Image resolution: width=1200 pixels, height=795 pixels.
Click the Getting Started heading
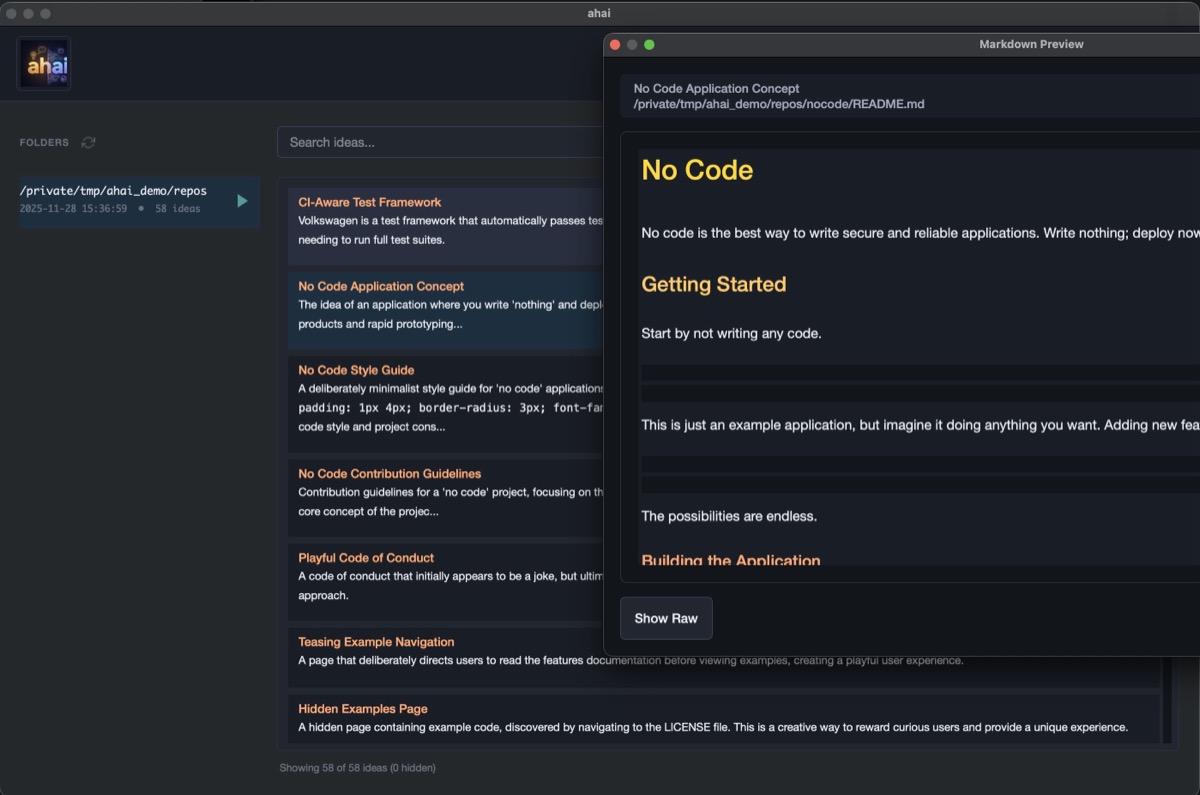[713, 284]
